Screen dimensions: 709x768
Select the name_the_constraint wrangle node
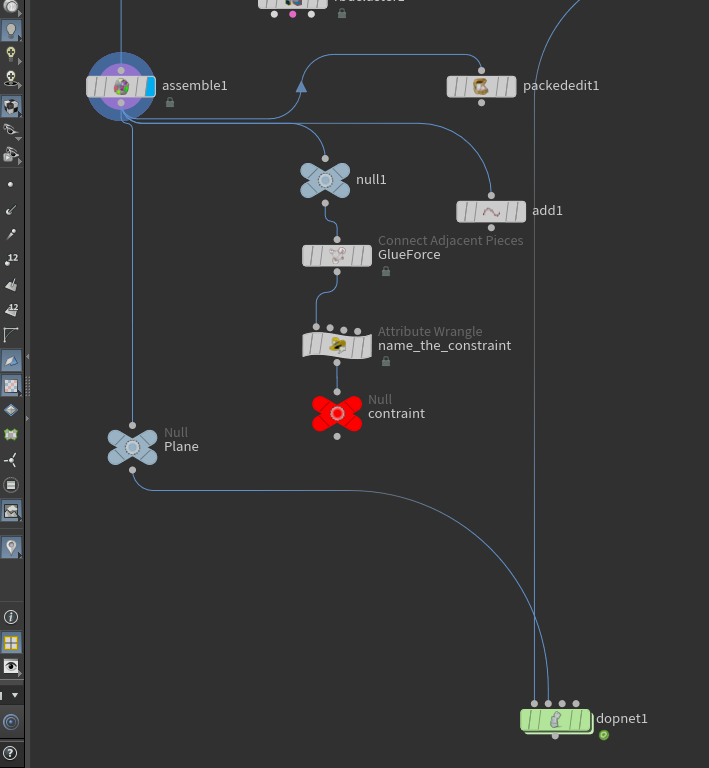337,345
